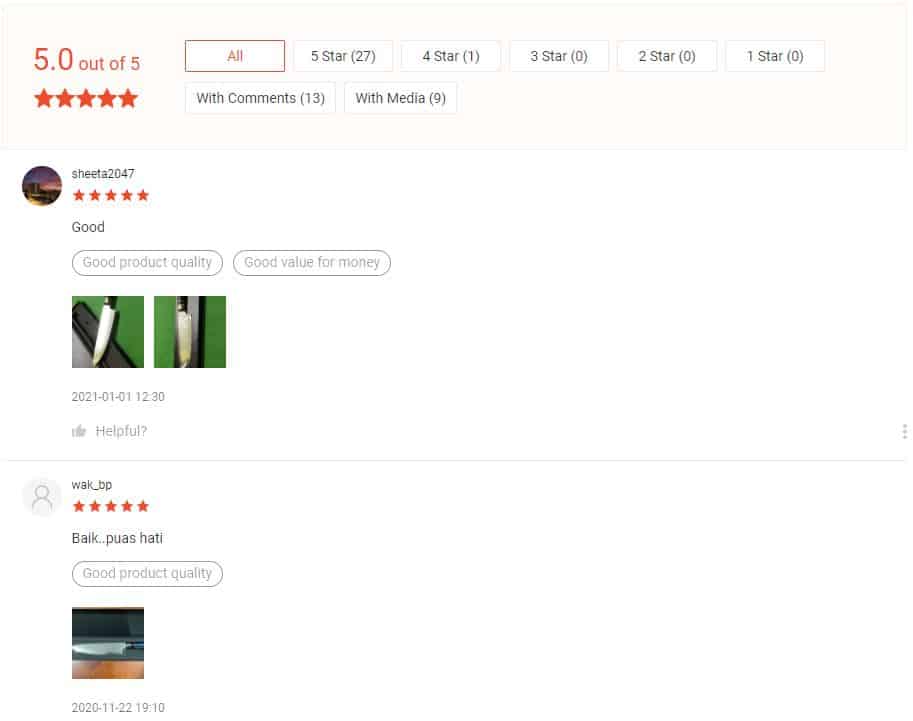Filter reviews by 4 Star (1)
The image size is (913, 721).
pyautogui.click(x=451, y=56)
